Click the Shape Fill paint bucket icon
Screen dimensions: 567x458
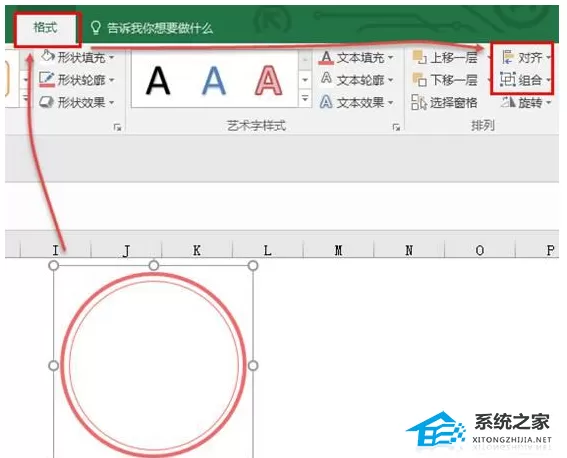(47, 57)
